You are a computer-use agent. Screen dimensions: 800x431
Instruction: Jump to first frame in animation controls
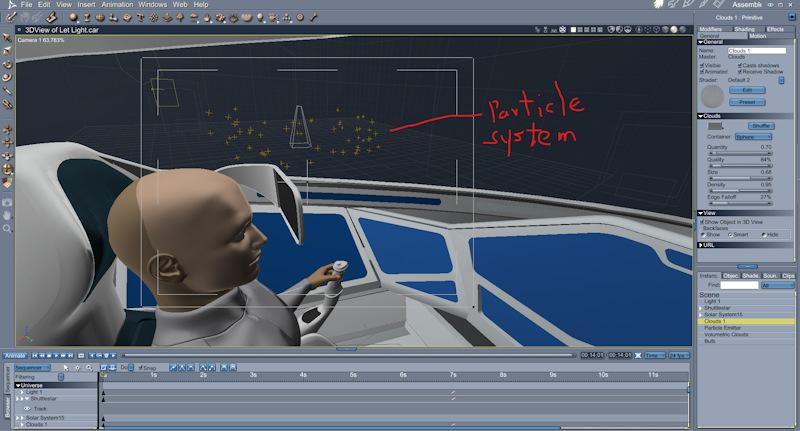[35, 355]
